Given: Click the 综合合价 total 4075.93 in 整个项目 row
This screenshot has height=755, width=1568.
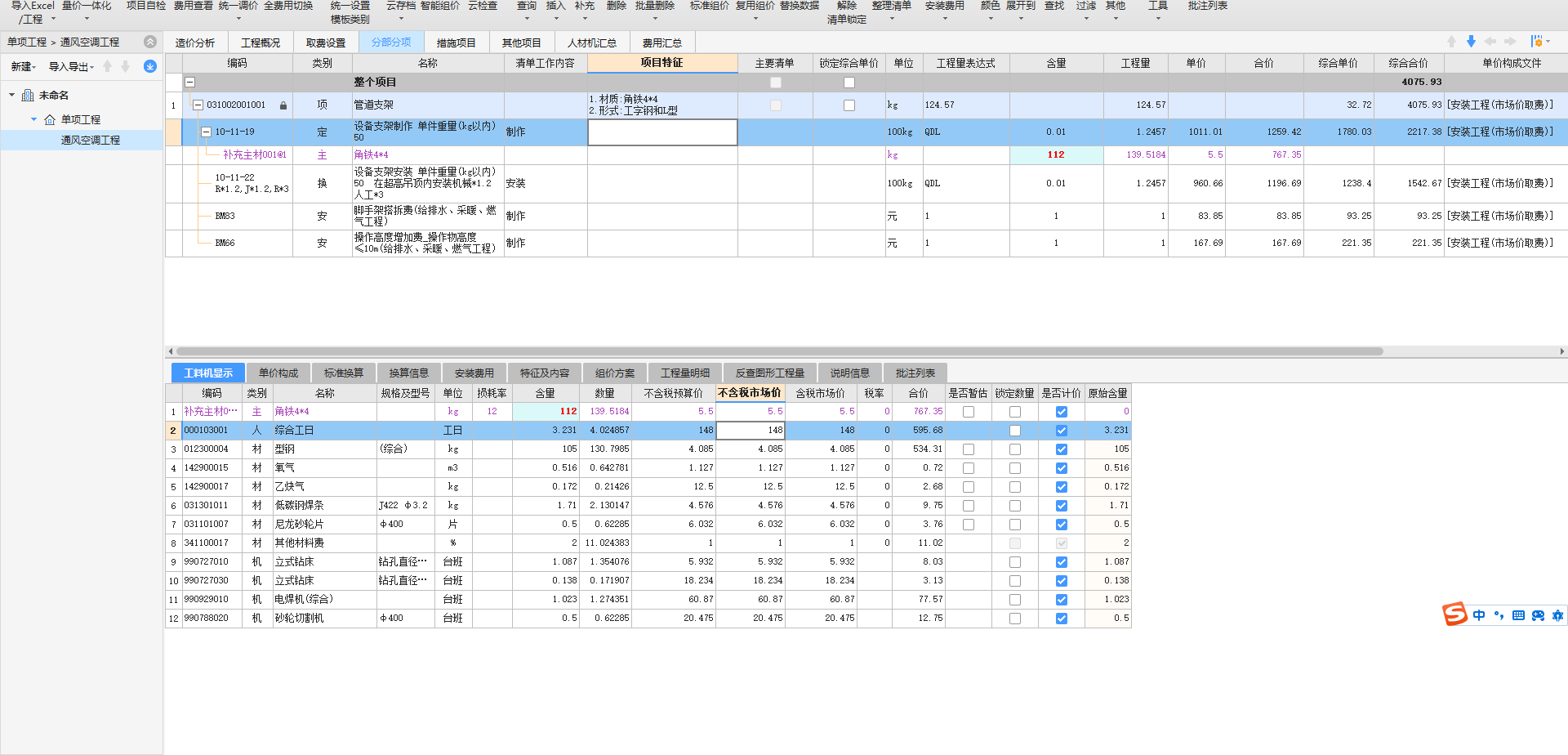Looking at the screenshot, I should pos(1422,82).
